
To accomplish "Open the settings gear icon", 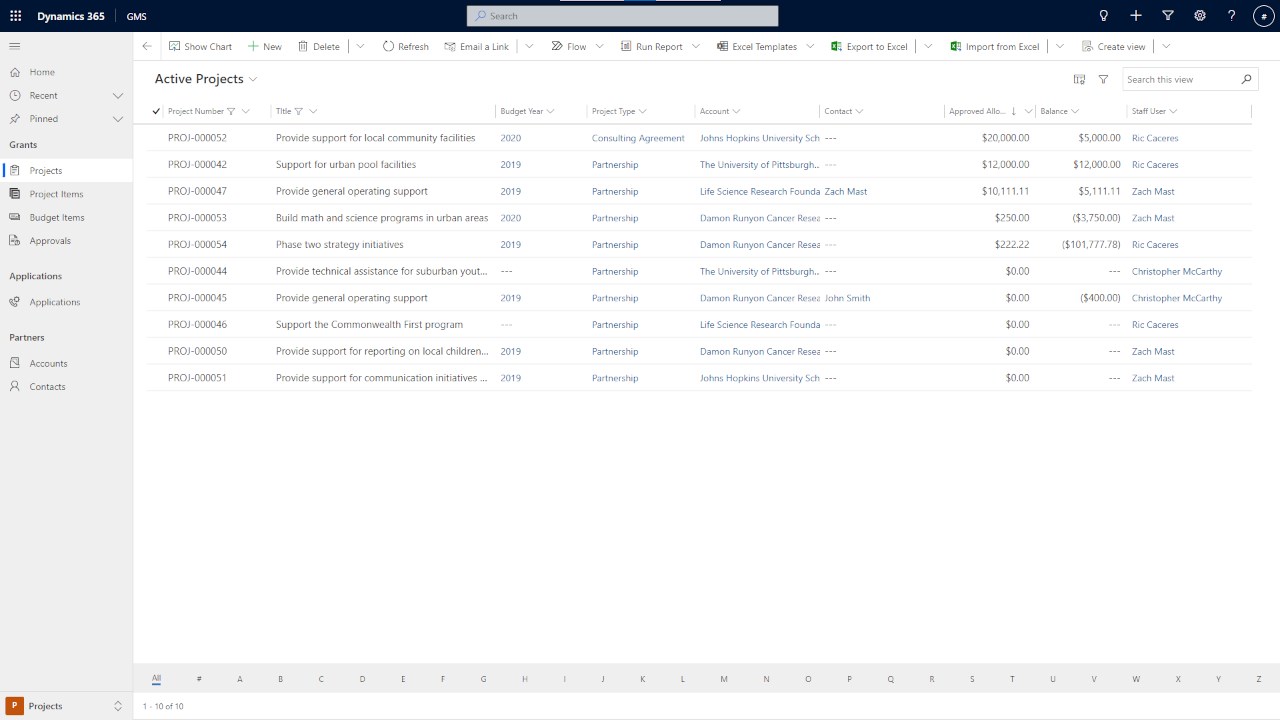I will click(x=1200, y=16).
